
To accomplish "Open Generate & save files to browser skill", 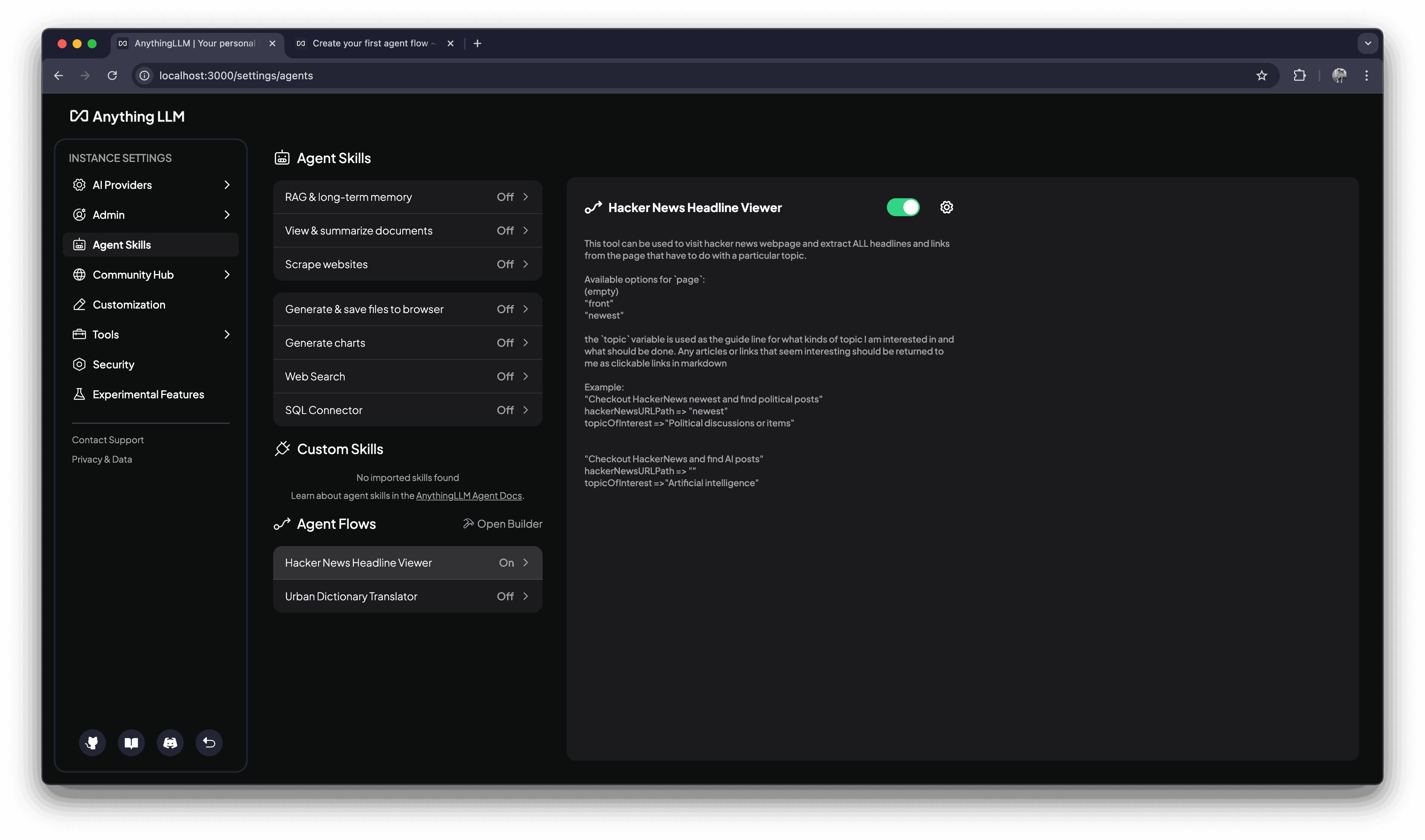I will 407,309.
